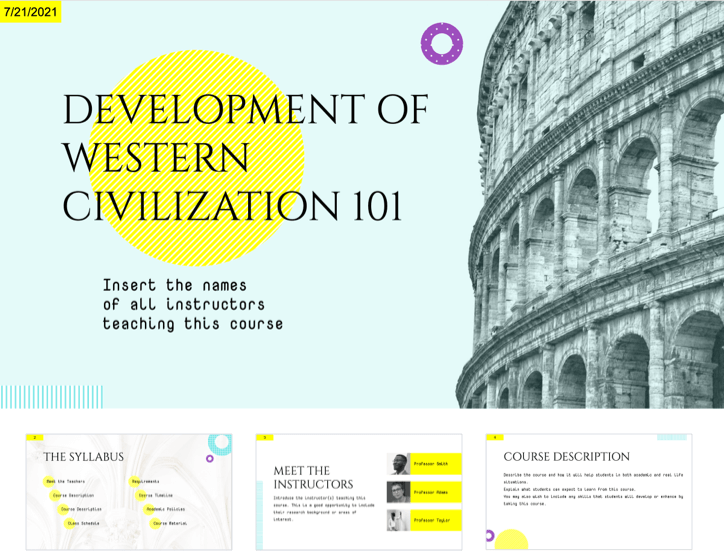Click Professor Smith's portrait photo
The height and width of the screenshot is (552, 724).
398,464
